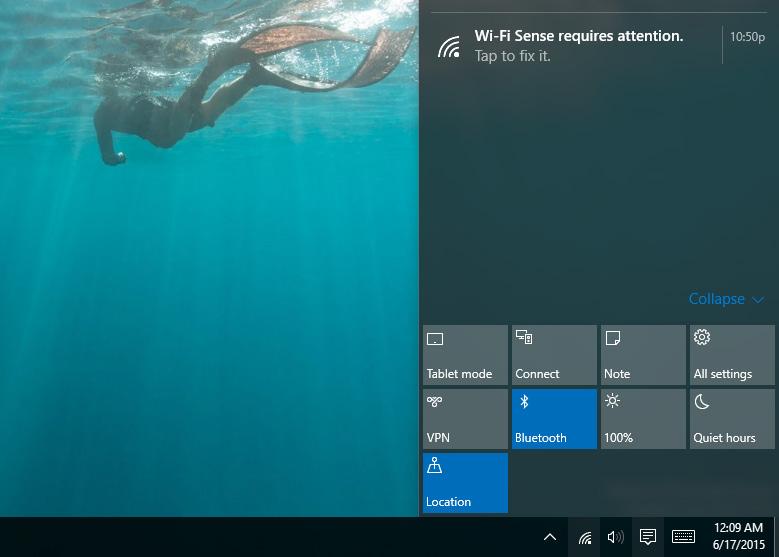This screenshot has width=779, height=557.
Task: Toggle Tablet mode quick action
Action: (x=465, y=355)
